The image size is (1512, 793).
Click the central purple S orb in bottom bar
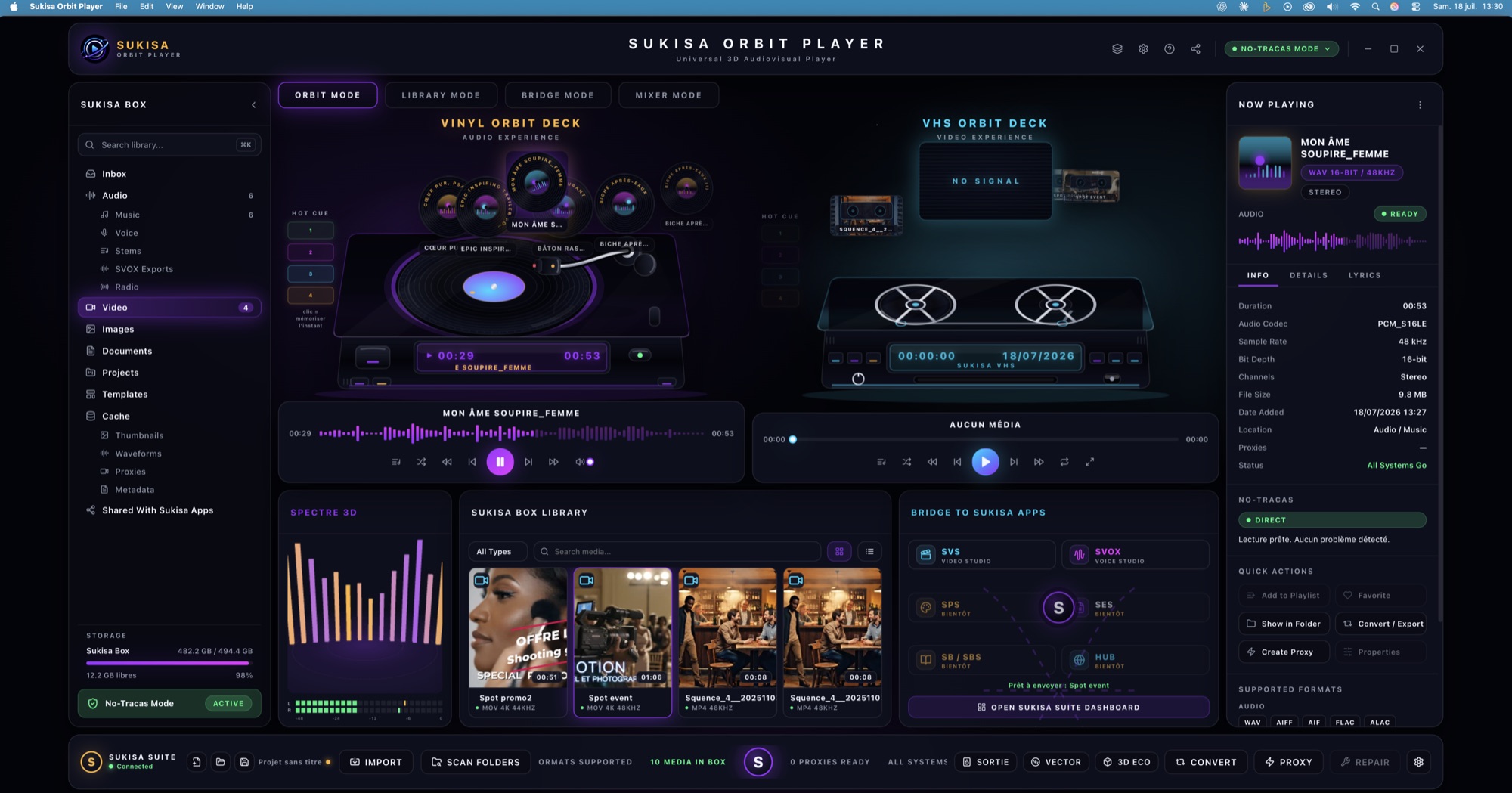[758, 762]
